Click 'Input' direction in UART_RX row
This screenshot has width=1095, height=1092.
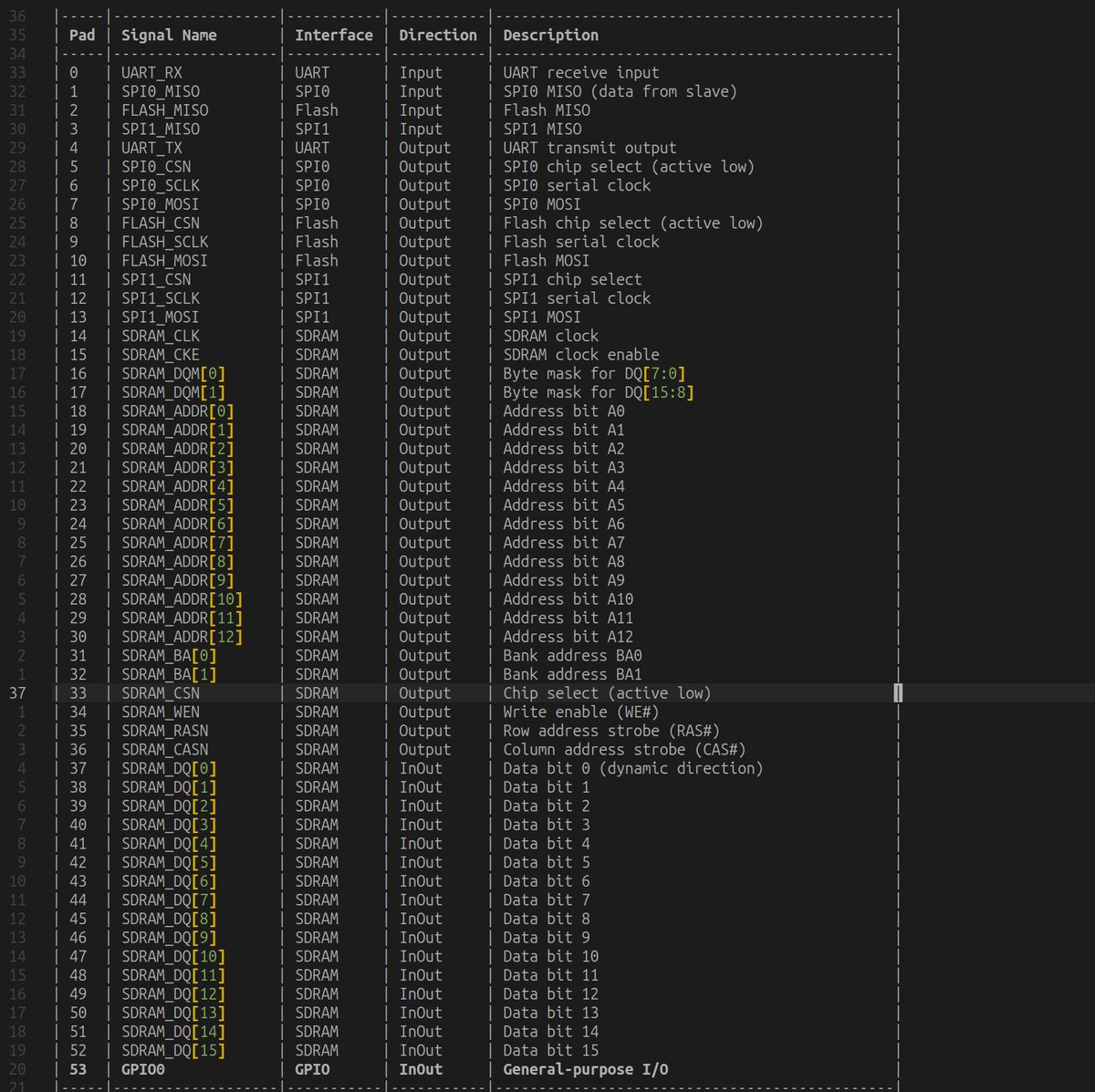(x=421, y=73)
